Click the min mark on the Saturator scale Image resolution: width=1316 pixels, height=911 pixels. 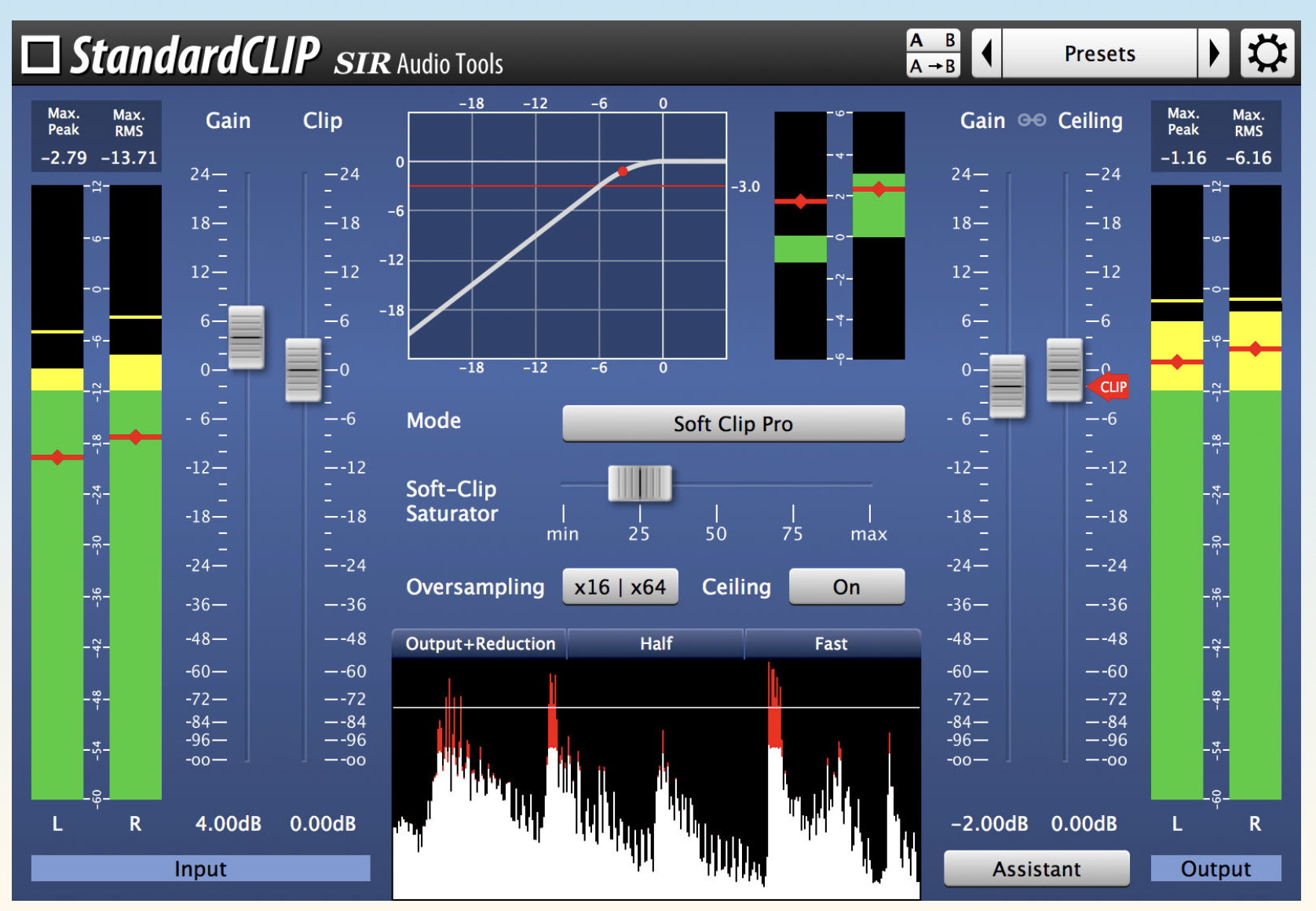coord(563,534)
